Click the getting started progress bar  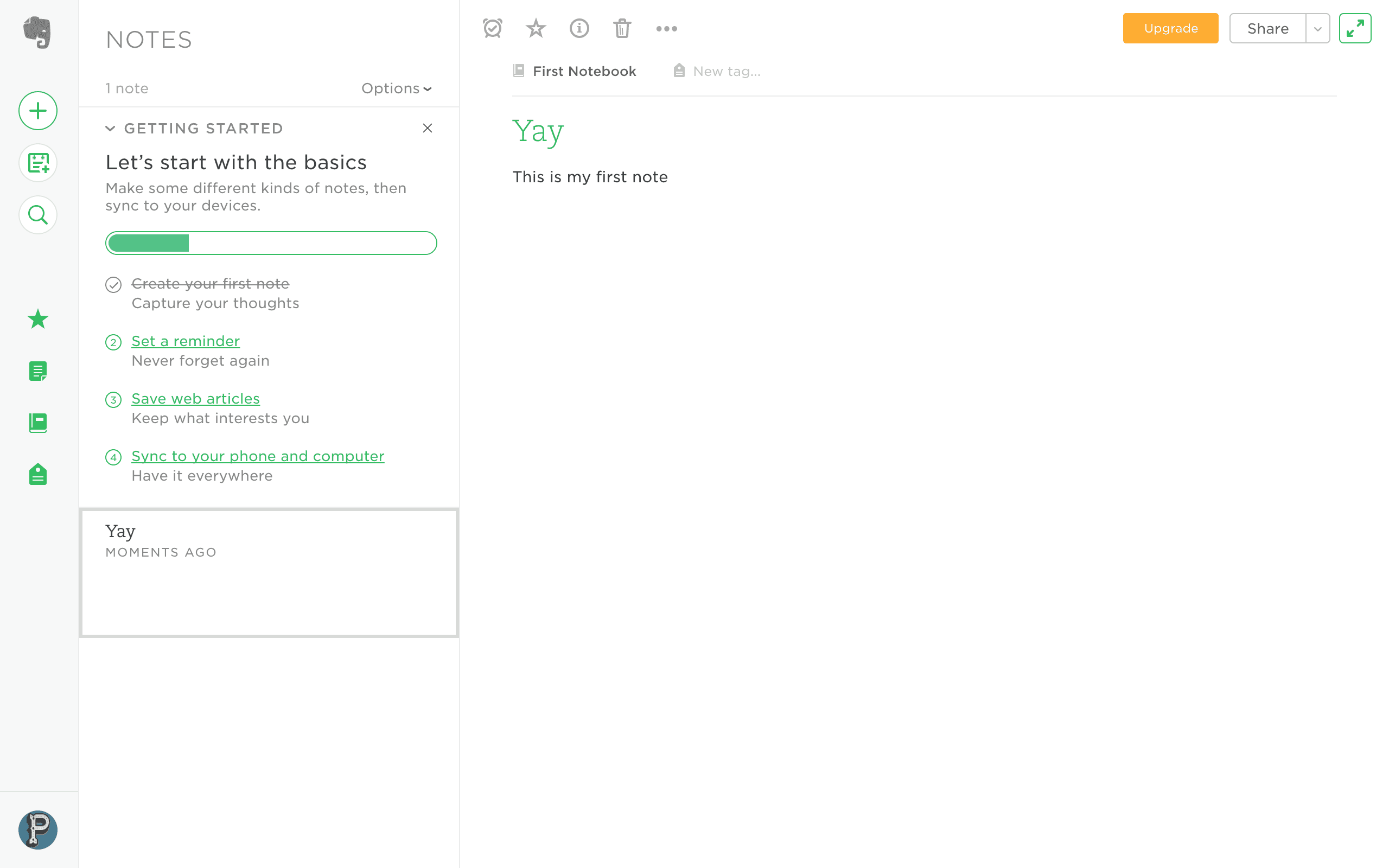pyautogui.click(x=271, y=243)
